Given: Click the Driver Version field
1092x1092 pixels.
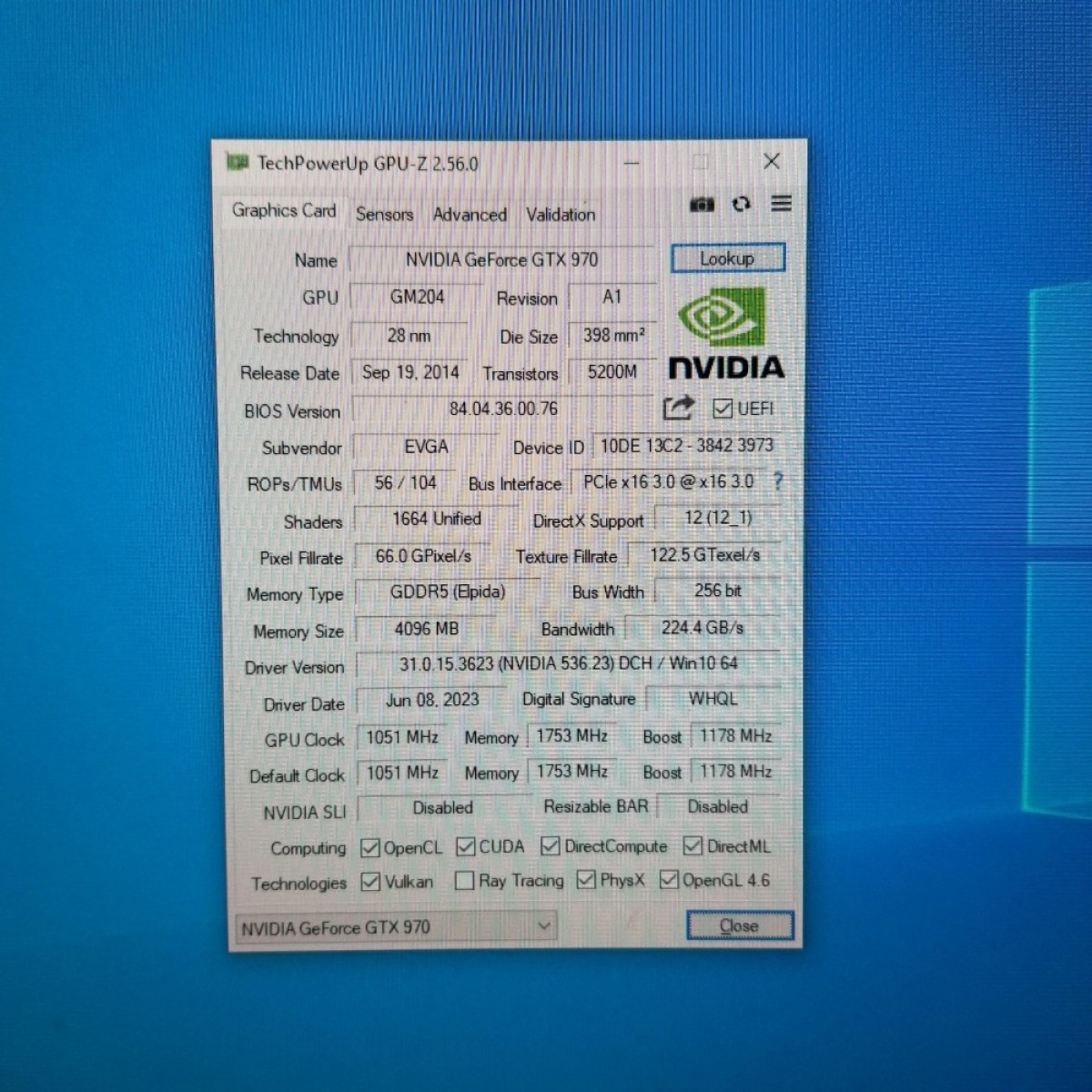Looking at the screenshot, I should 569,664.
